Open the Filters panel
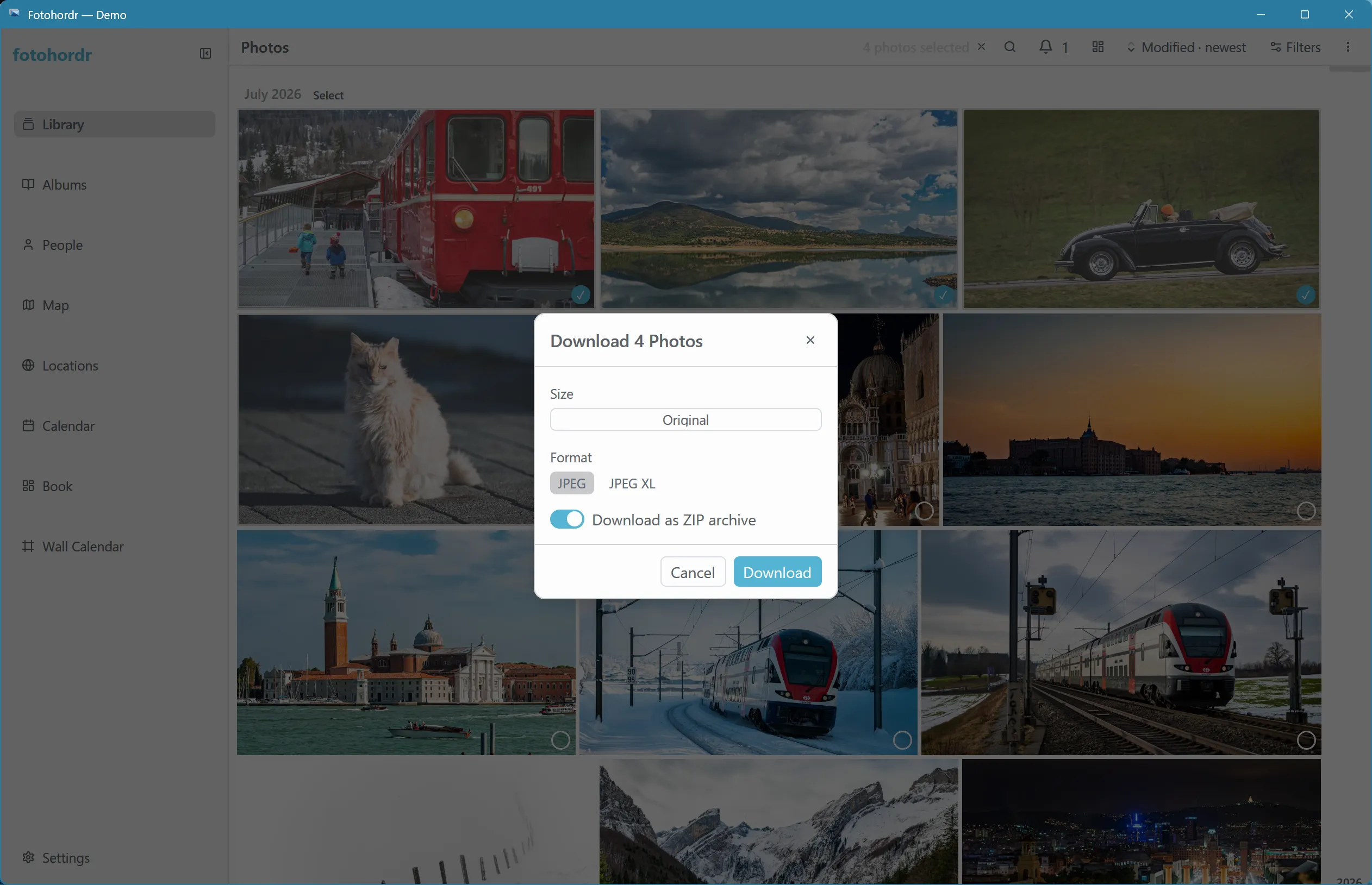This screenshot has height=885, width=1372. [x=1295, y=47]
